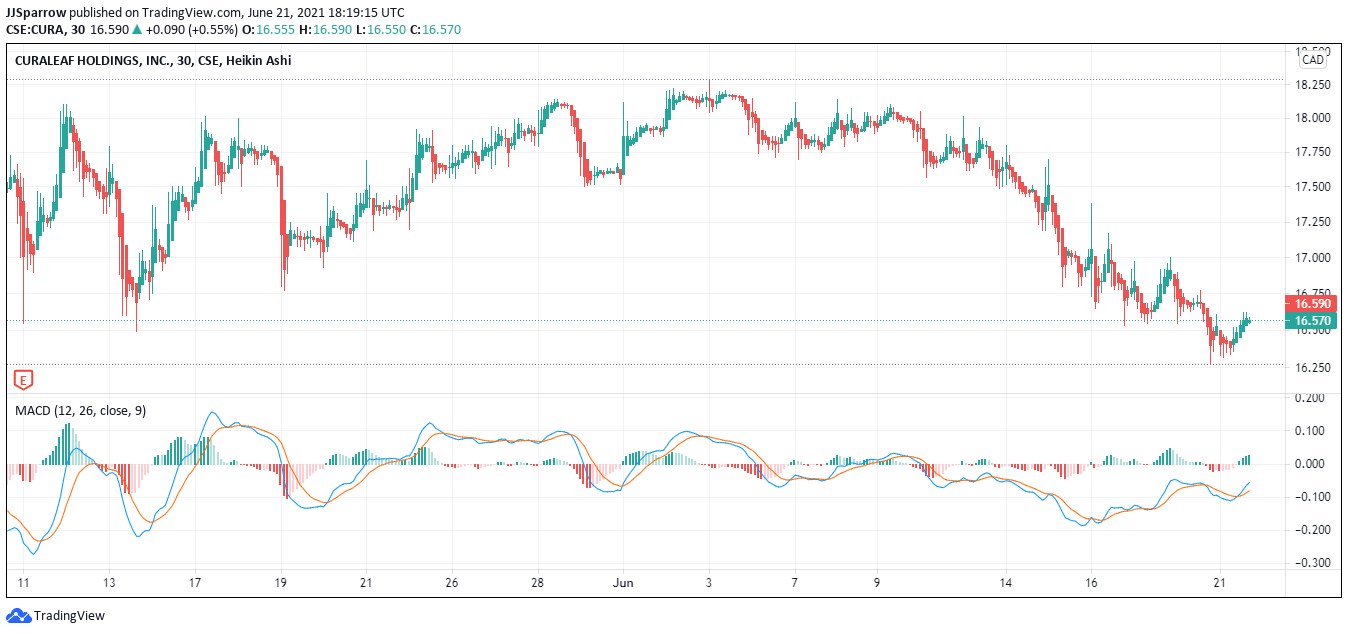This screenshot has width=1348, height=634.
Task: Click the earnings E marker icon
Action: coord(24,379)
